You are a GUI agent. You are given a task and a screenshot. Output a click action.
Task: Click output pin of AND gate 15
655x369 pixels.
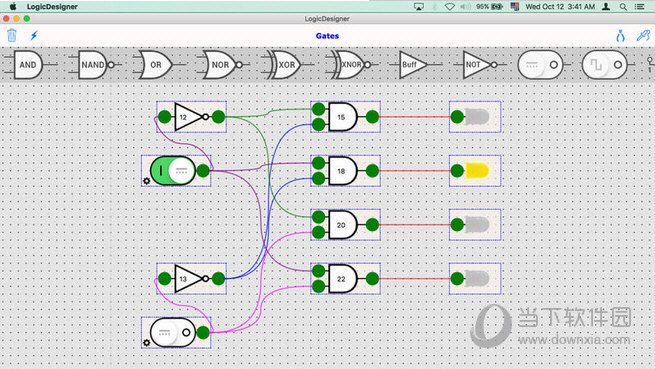click(x=372, y=117)
